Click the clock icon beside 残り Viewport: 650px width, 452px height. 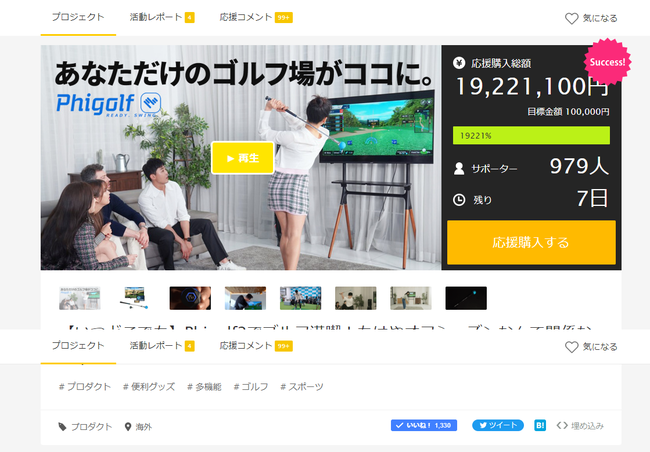coord(459,199)
